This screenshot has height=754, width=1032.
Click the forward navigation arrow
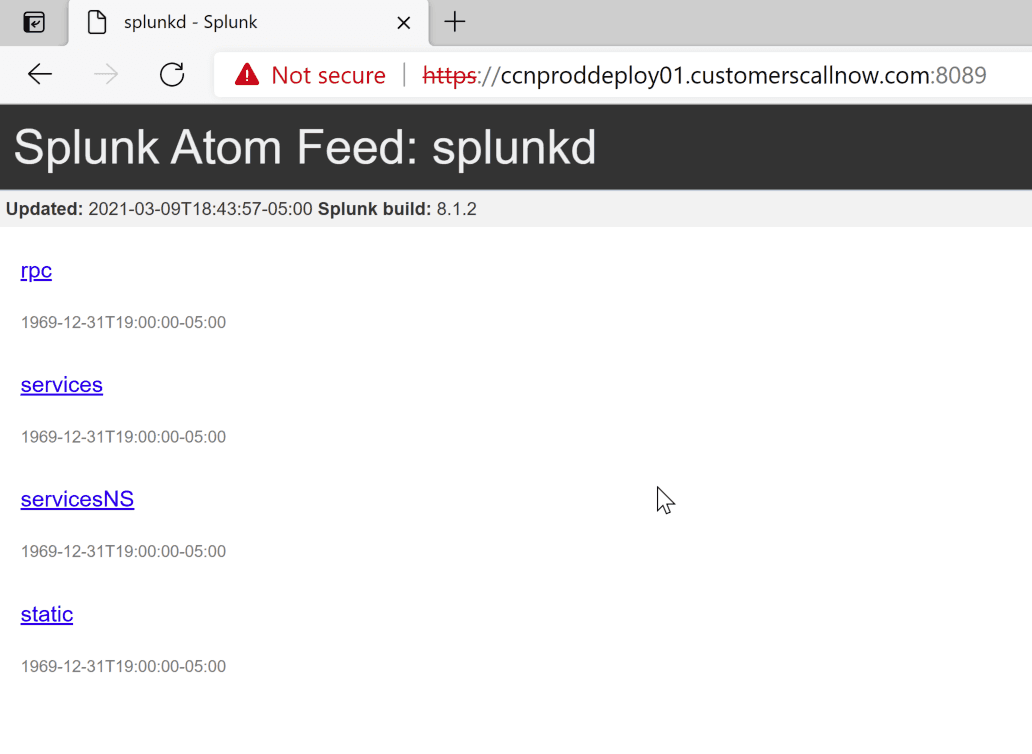(x=106, y=74)
